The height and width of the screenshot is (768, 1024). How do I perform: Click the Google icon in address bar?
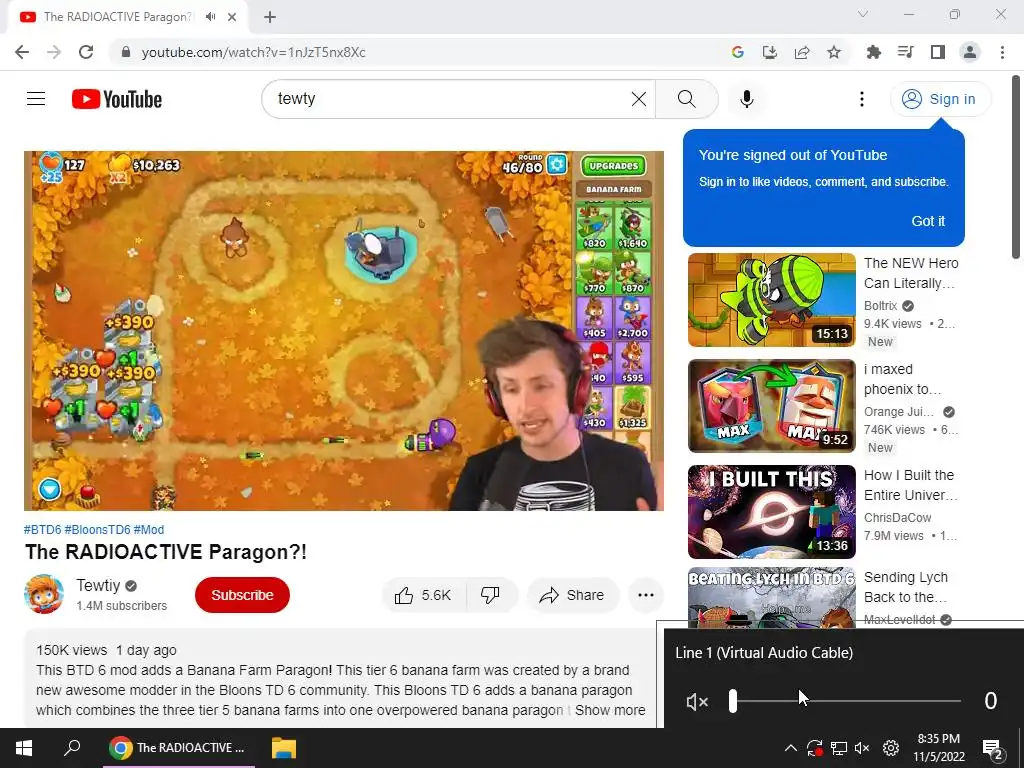click(738, 52)
